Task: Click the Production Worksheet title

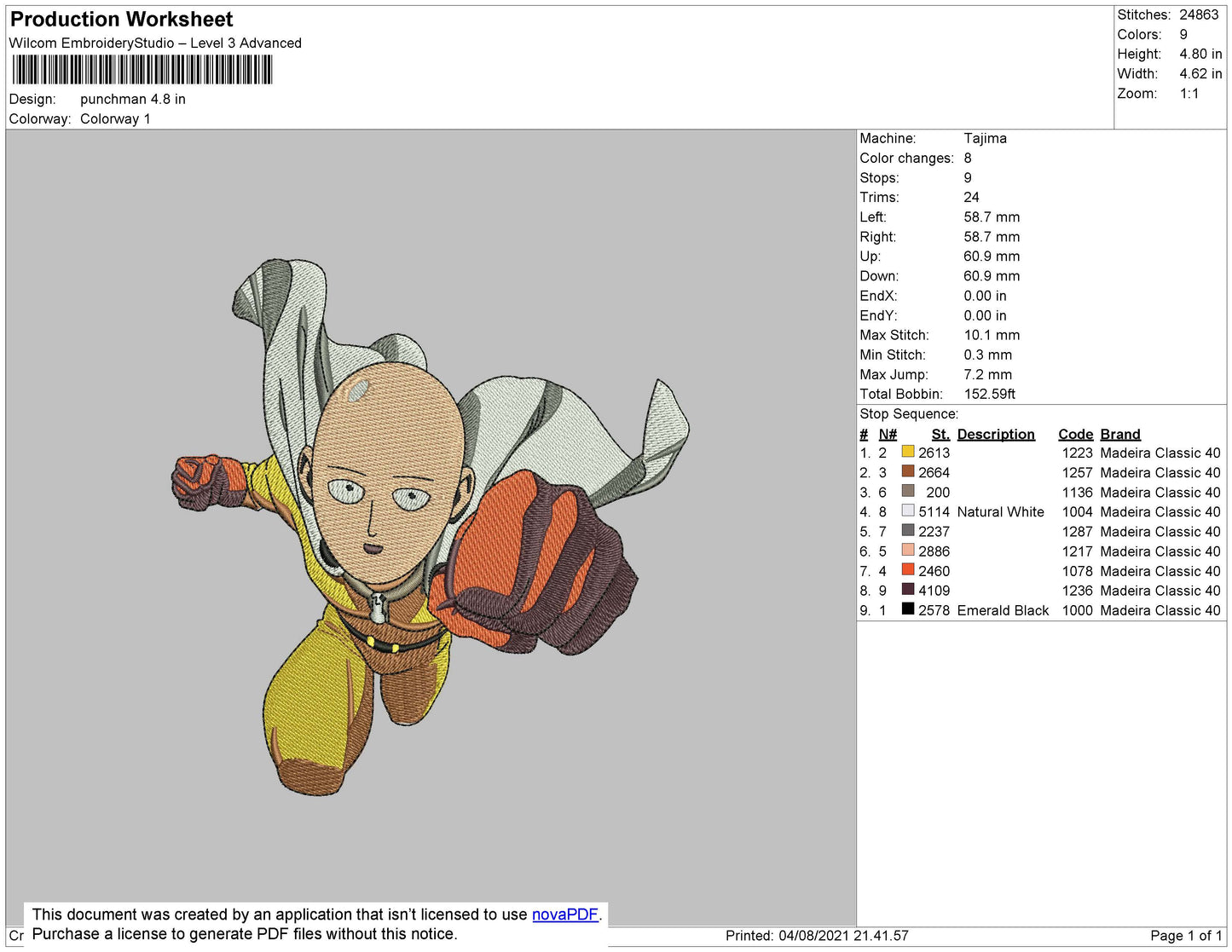Action: pyautogui.click(x=121, y=20)
